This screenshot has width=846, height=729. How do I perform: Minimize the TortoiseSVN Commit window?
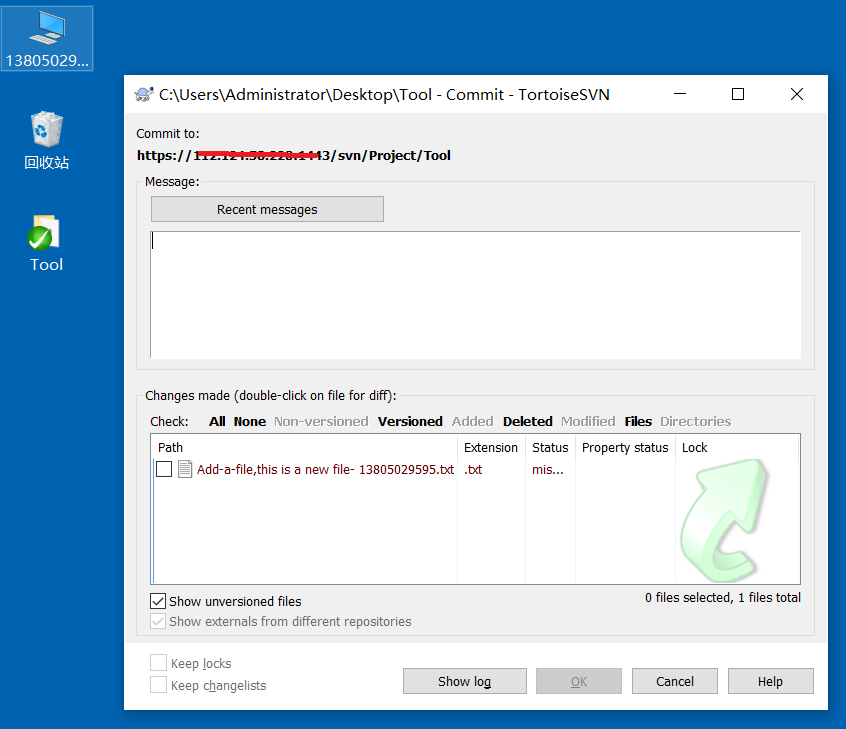tap(680, 94)
